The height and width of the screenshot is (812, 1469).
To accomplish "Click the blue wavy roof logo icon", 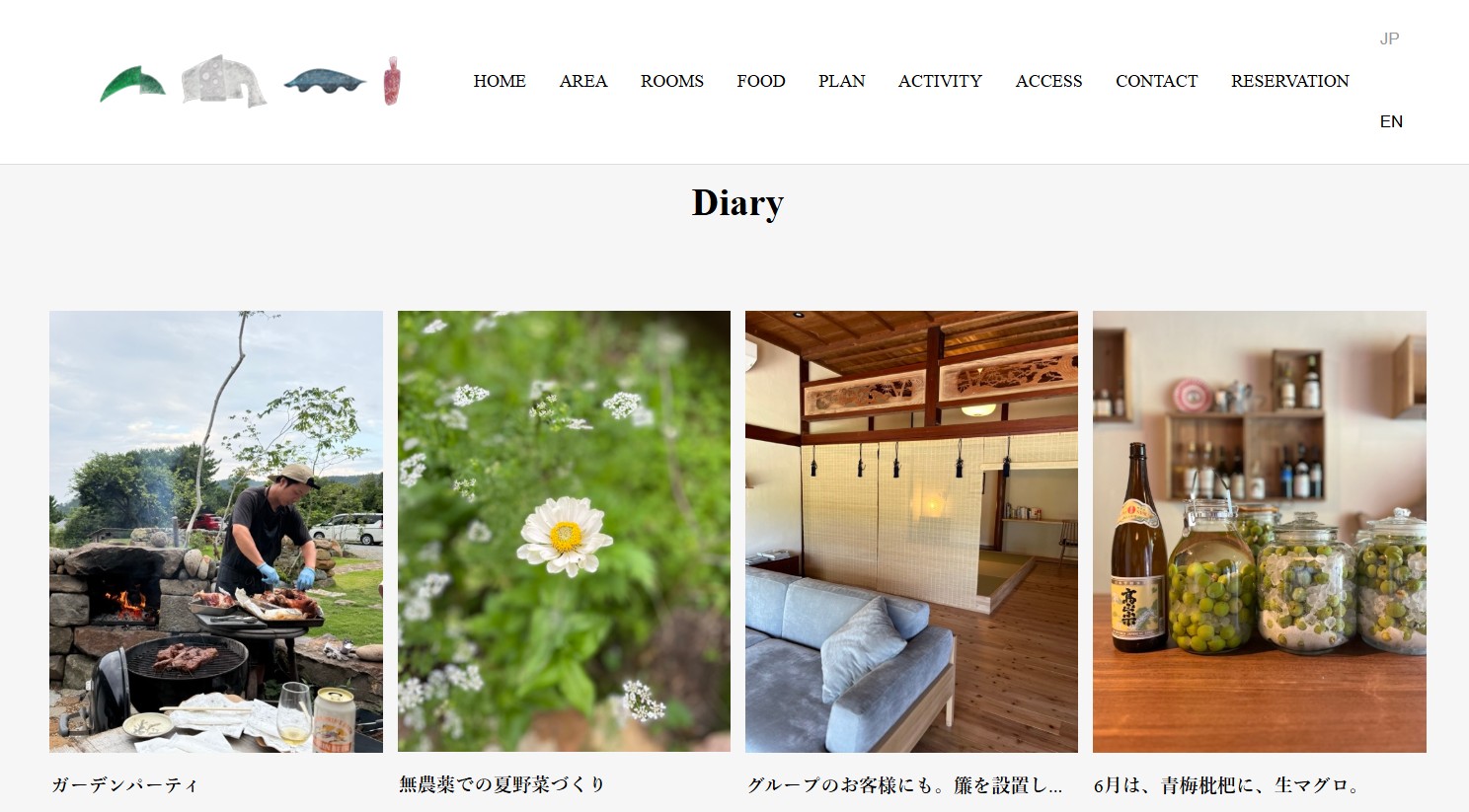I will (325, 81).
